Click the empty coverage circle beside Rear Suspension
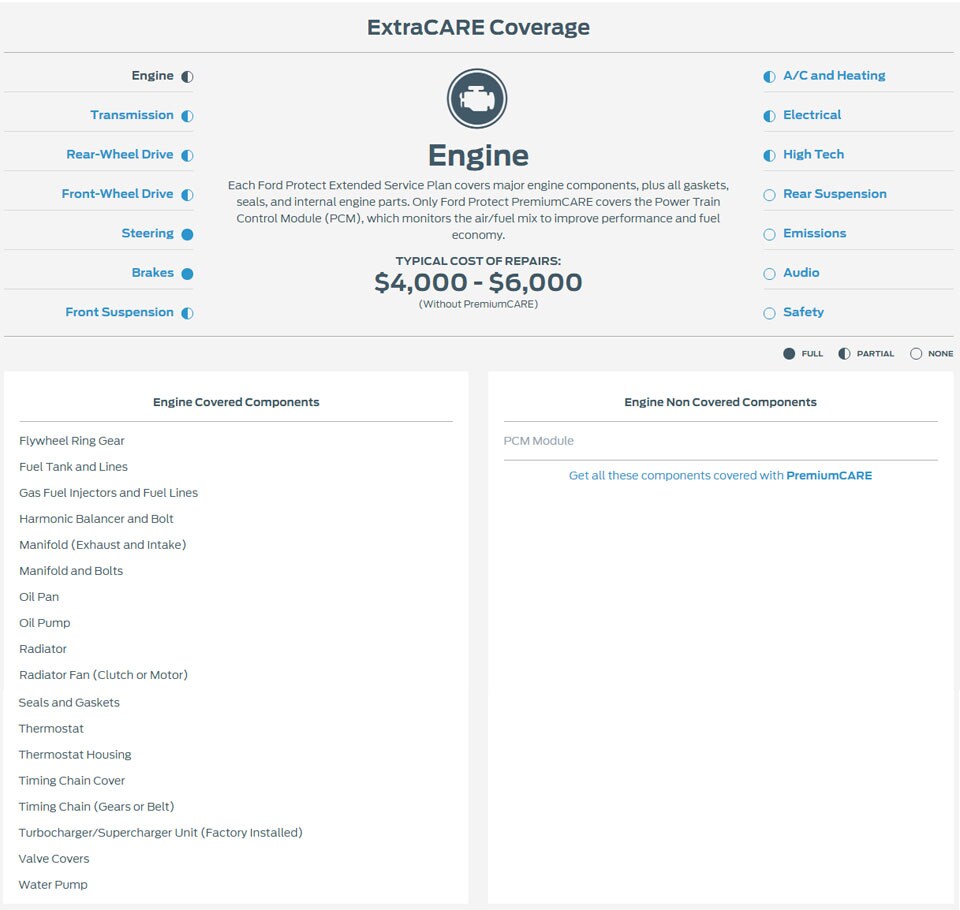This screenshot has height=910, width=960. coord(770,195)
